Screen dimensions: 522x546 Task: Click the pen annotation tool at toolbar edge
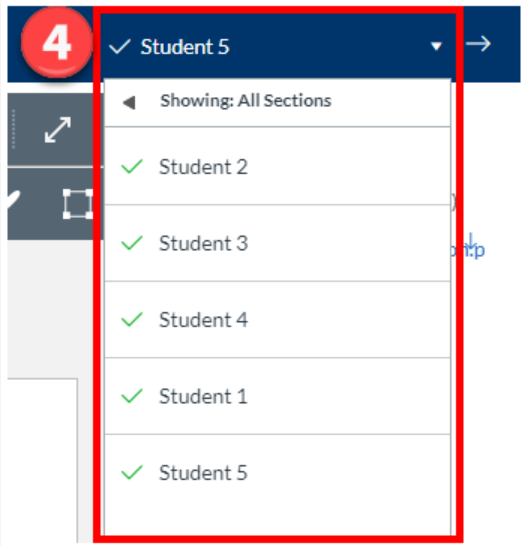pyautogui.click(x=14, y=201)
